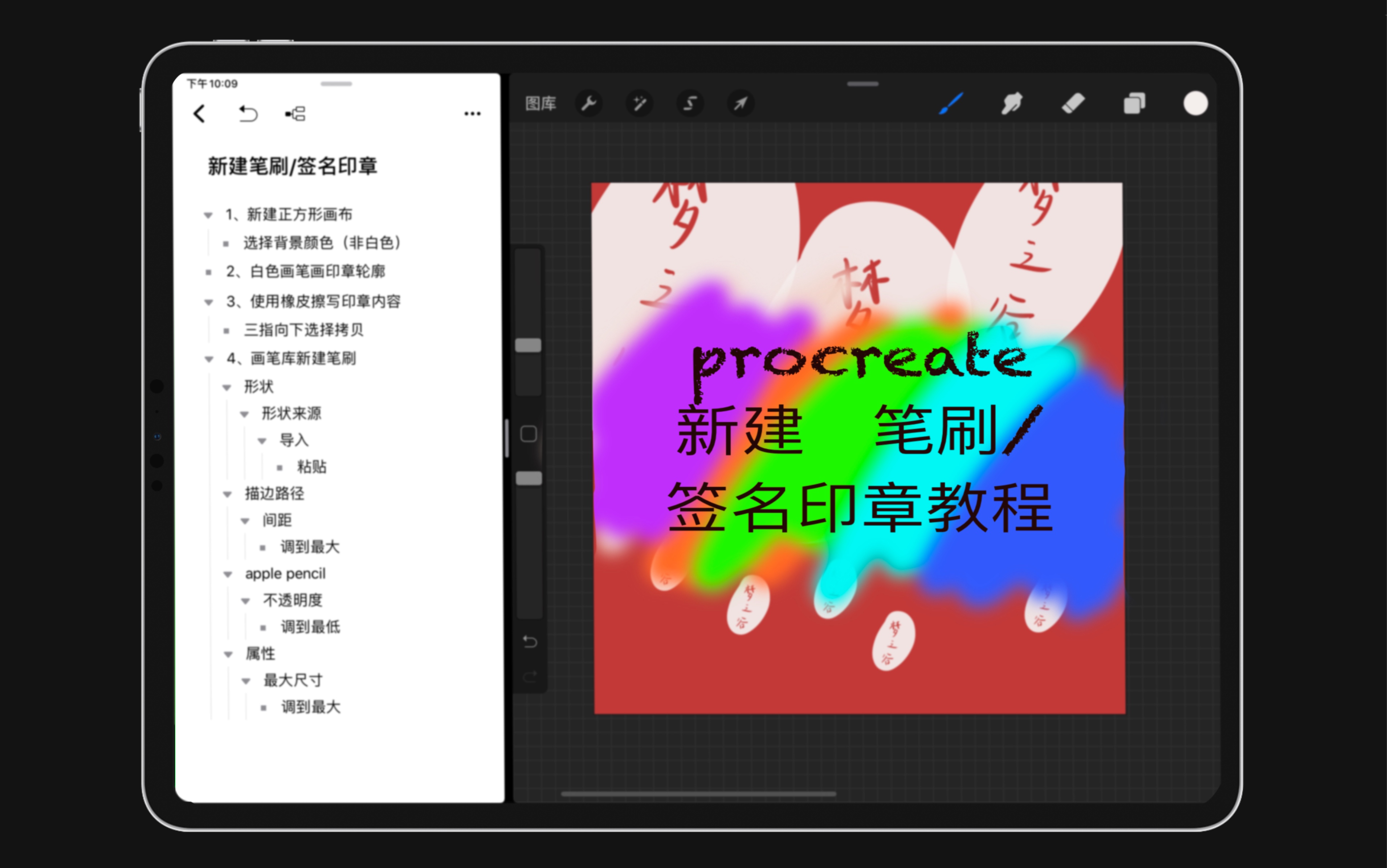The width and height of the screenshot is (1387, 868).
Task: Click the 4、画笔库新建笔刷 text
Action: pyautogui.click(x=291, y=358)
